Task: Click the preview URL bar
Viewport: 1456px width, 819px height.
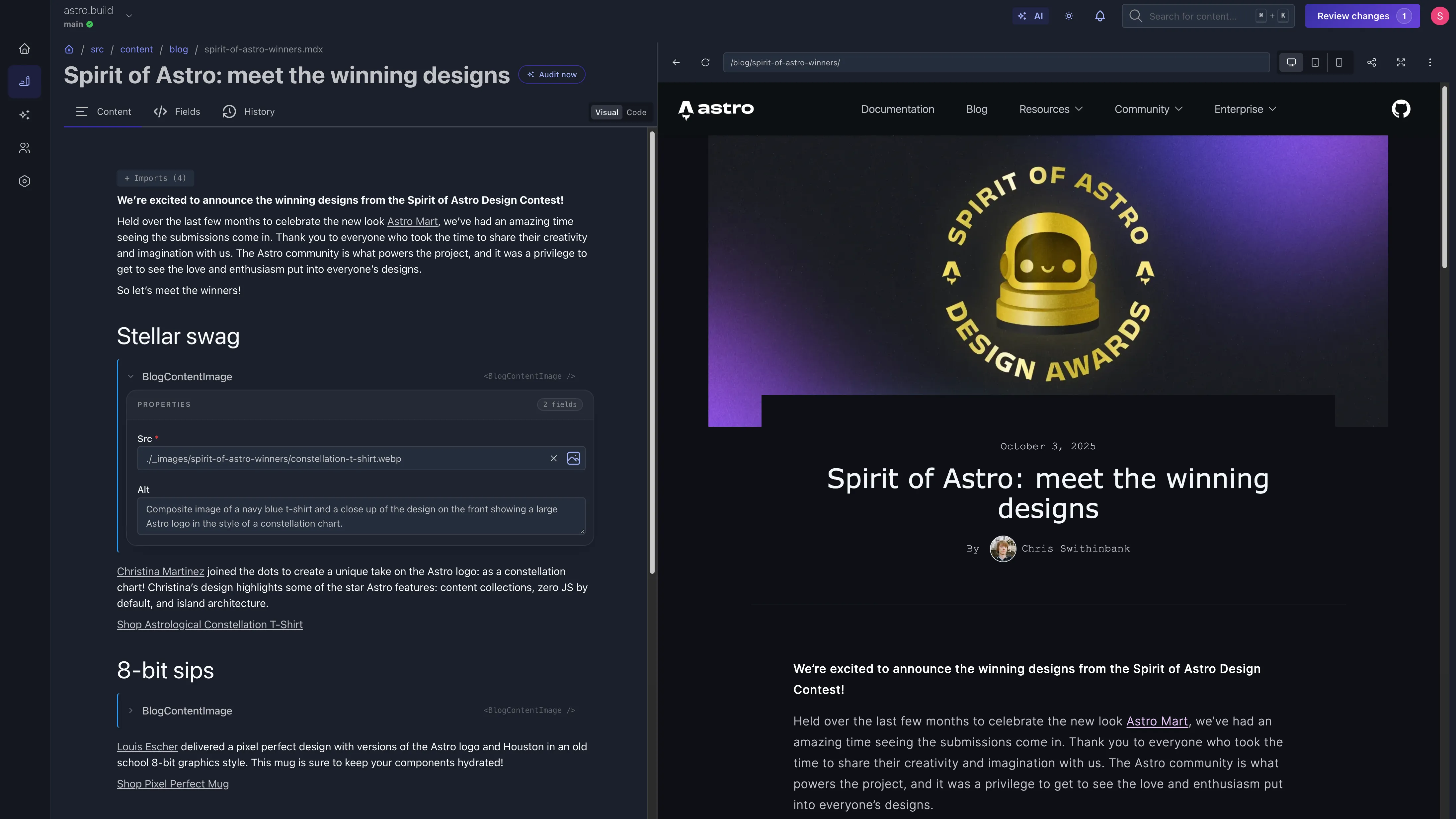Action: click(996, 62)
